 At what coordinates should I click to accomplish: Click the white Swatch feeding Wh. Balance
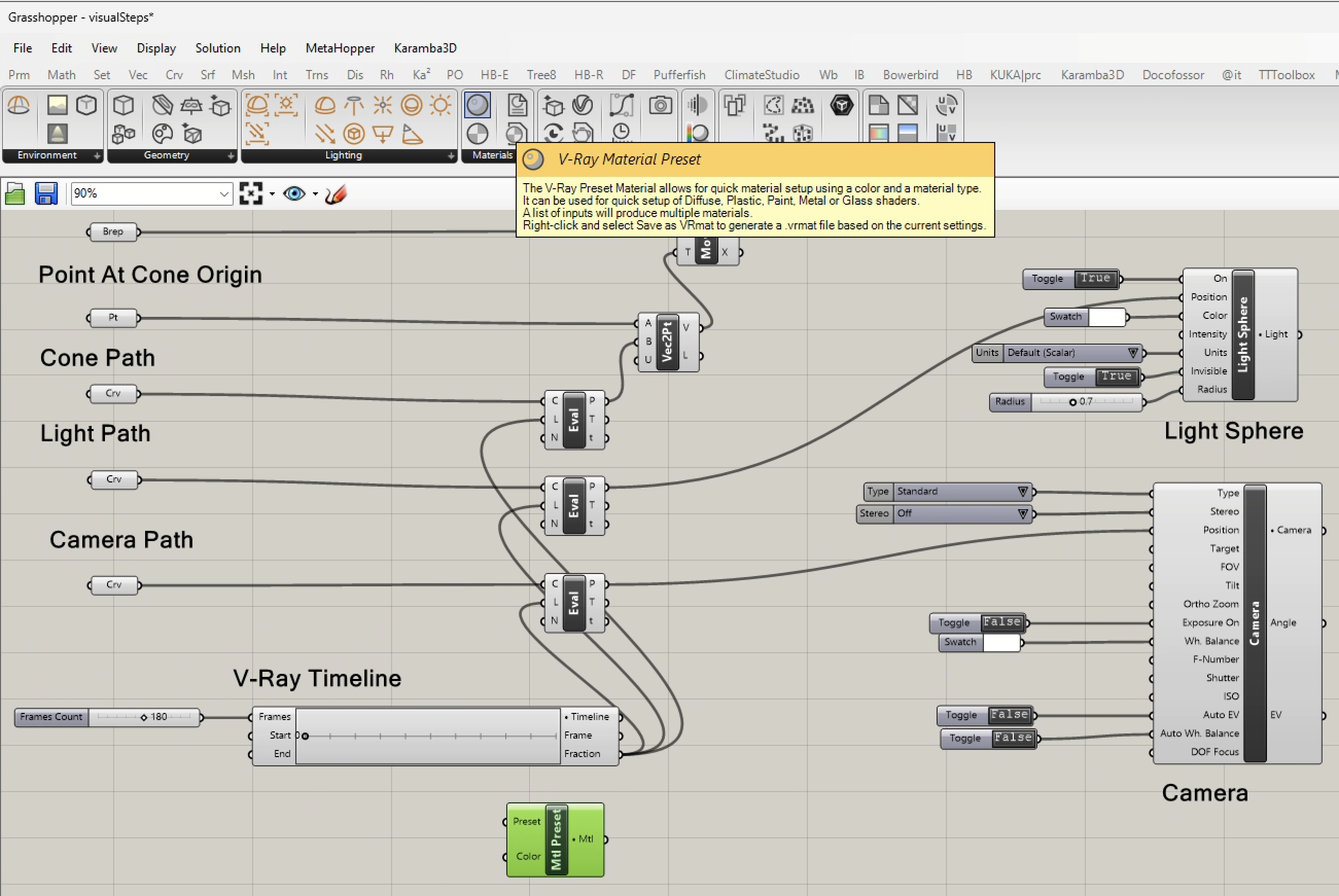pos(1002,642)
